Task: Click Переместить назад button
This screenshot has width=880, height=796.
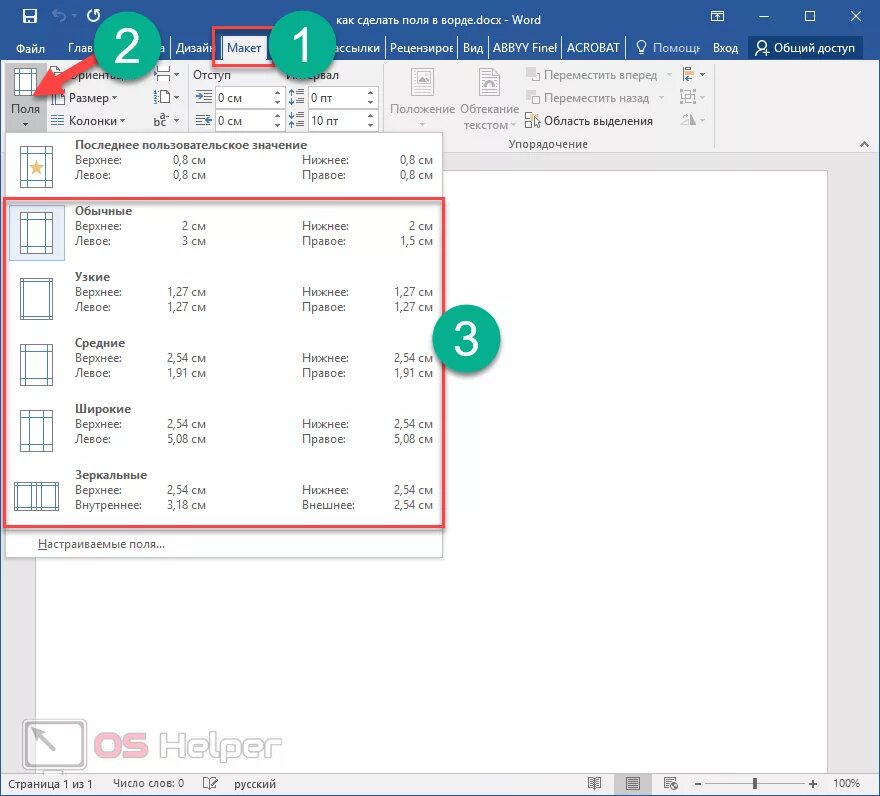Action: [x=594, y=98]
